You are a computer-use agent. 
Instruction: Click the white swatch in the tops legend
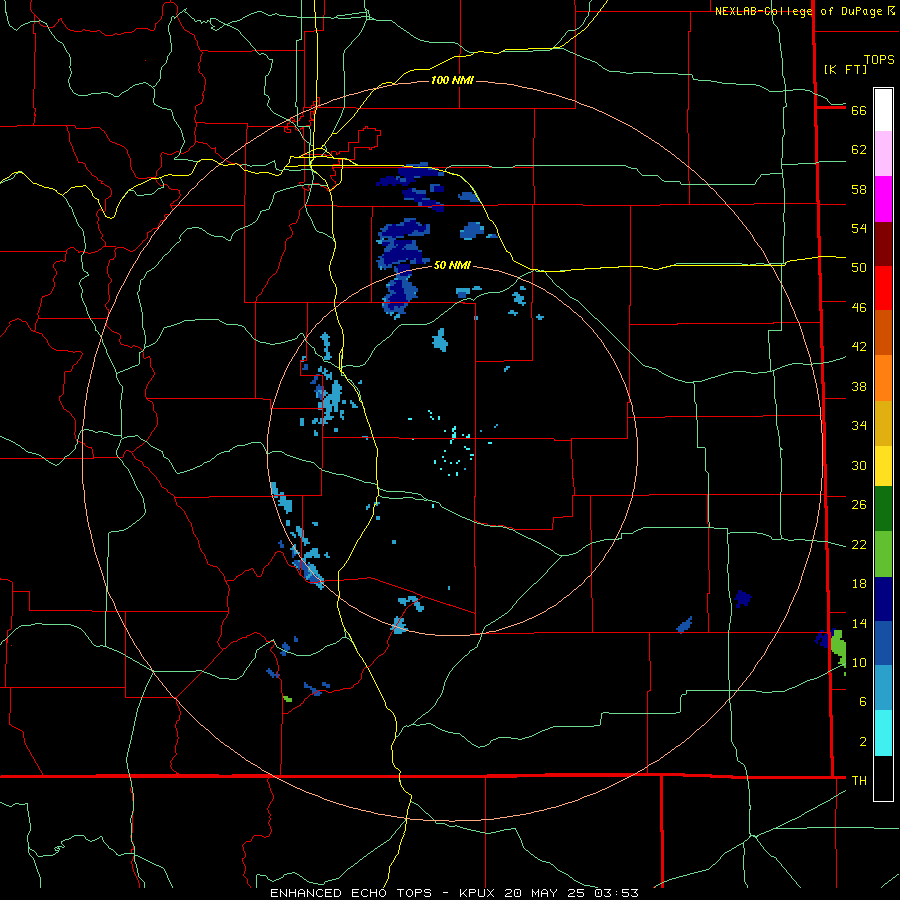click(883, 110)
